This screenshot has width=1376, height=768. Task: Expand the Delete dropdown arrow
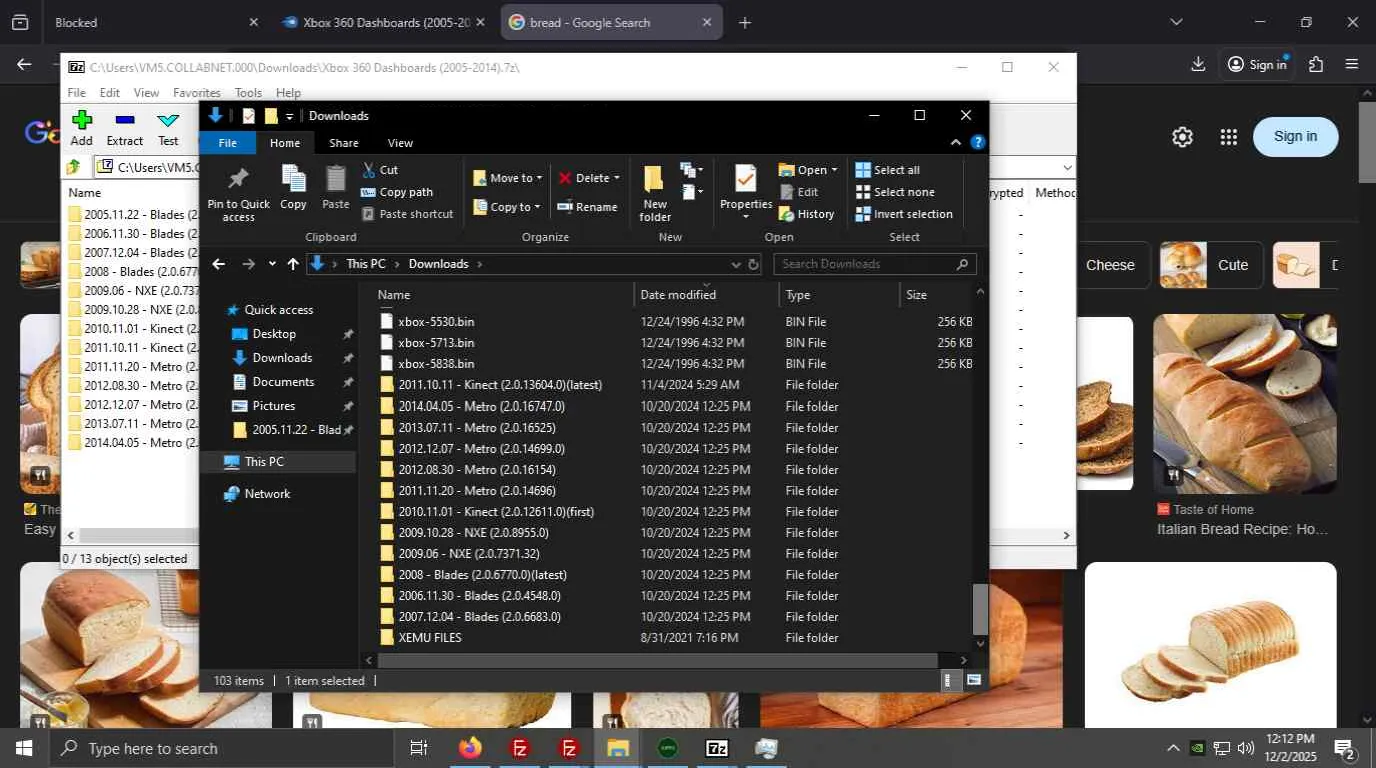(x=616, y=178)
